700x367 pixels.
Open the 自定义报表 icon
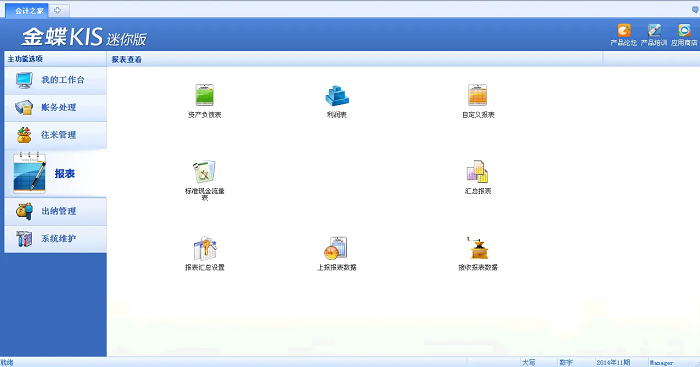477,95
